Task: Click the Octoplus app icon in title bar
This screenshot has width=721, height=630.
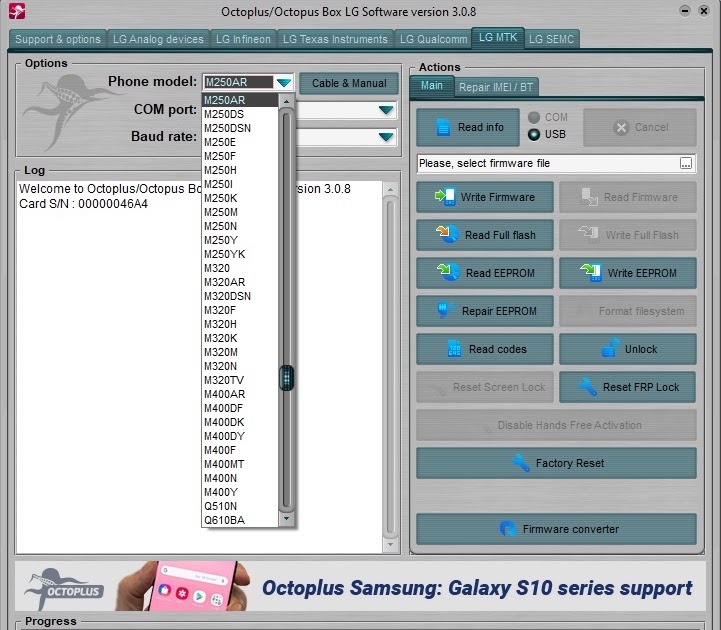Action: pyautogui.click(x=17, y=11)
